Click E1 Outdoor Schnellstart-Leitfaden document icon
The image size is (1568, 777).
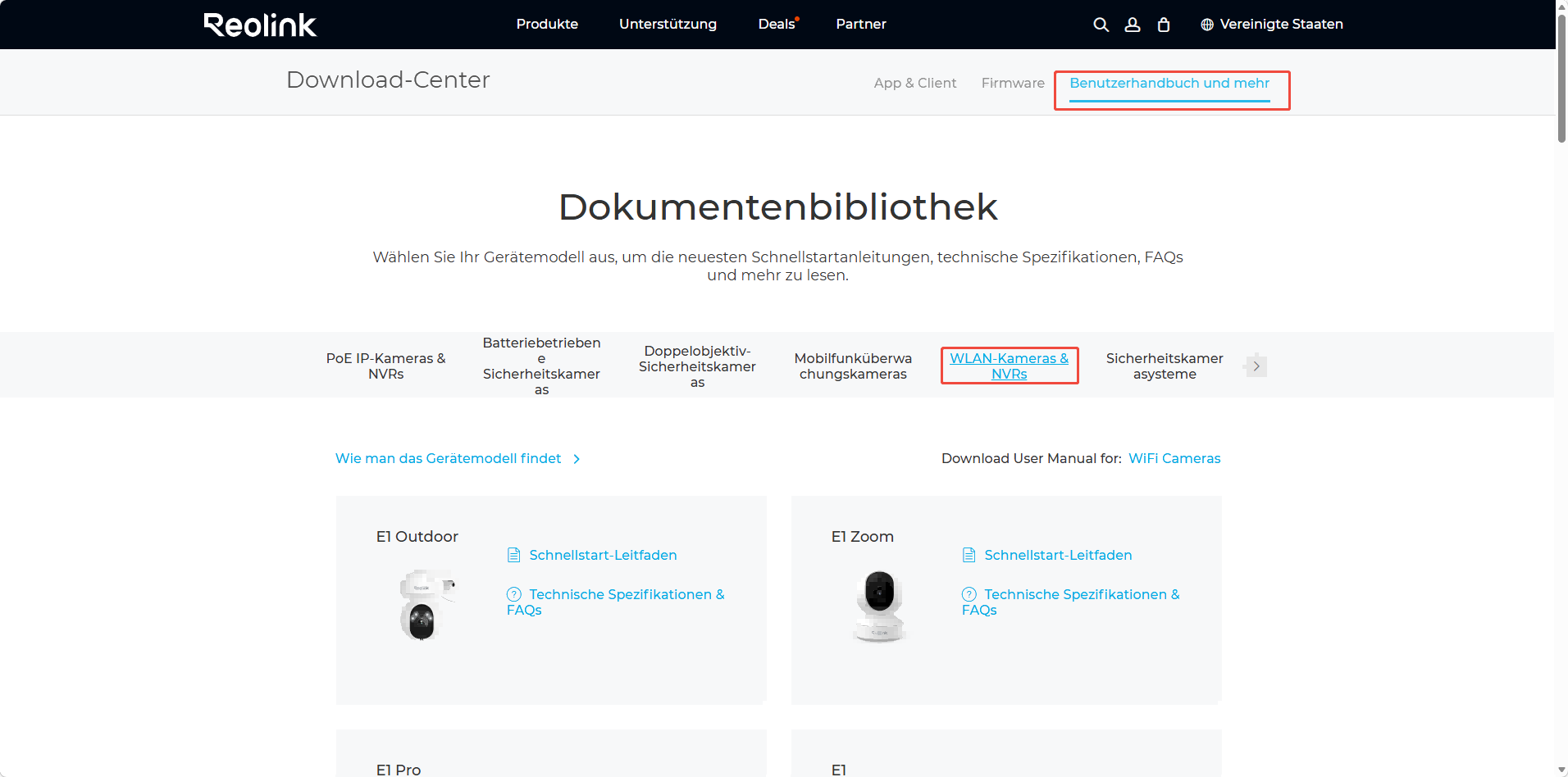pos(514,555)
